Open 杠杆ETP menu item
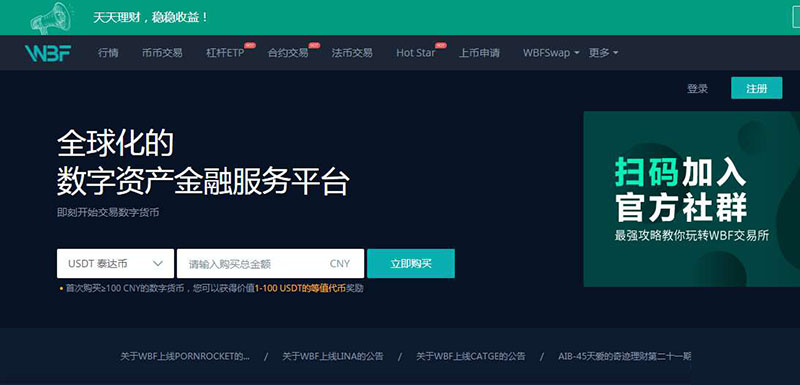The height and width of the screenshot is (385, 800). [x=225, y=53]
